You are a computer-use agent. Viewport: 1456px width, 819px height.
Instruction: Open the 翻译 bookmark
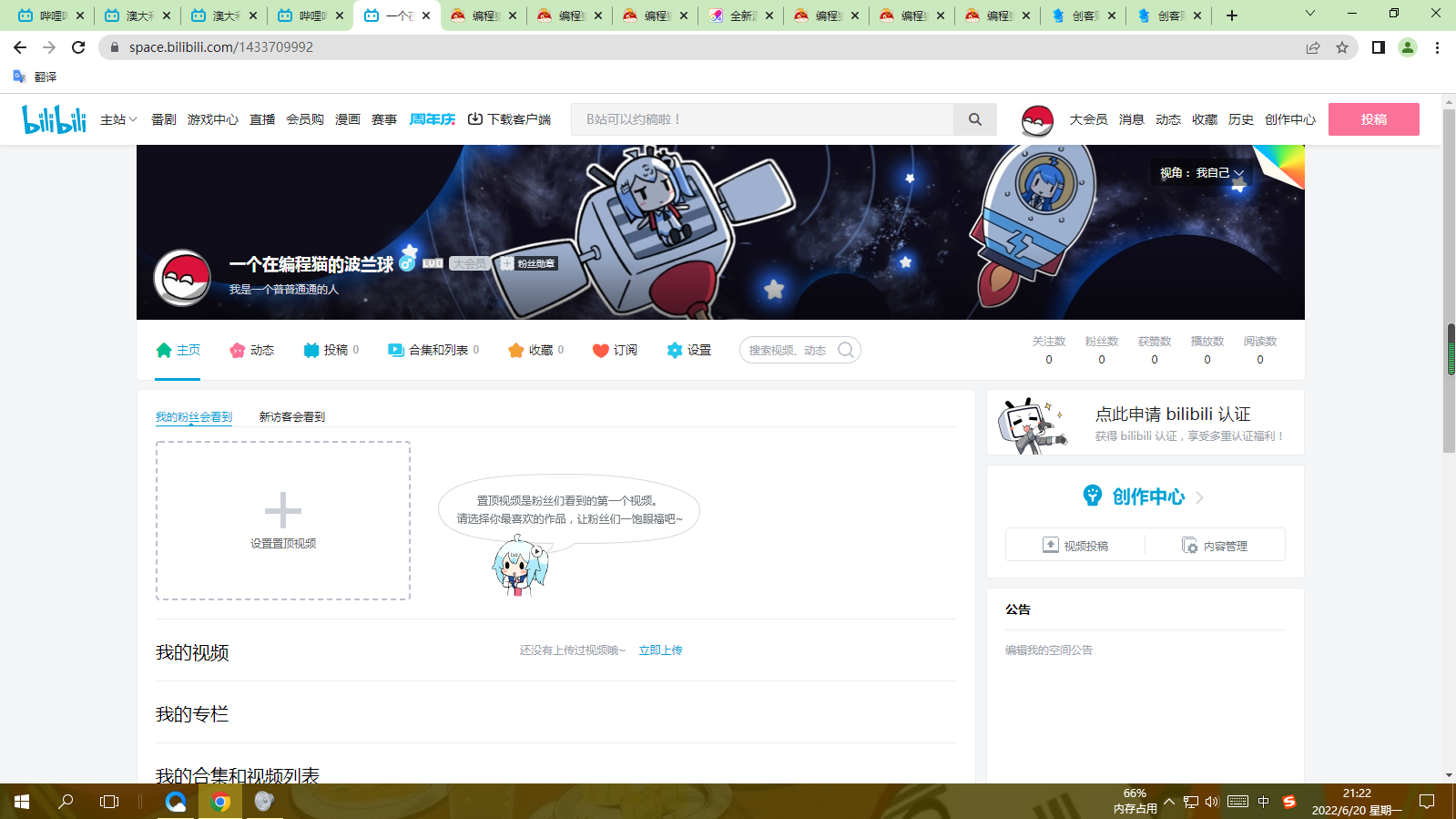point(35,77)
